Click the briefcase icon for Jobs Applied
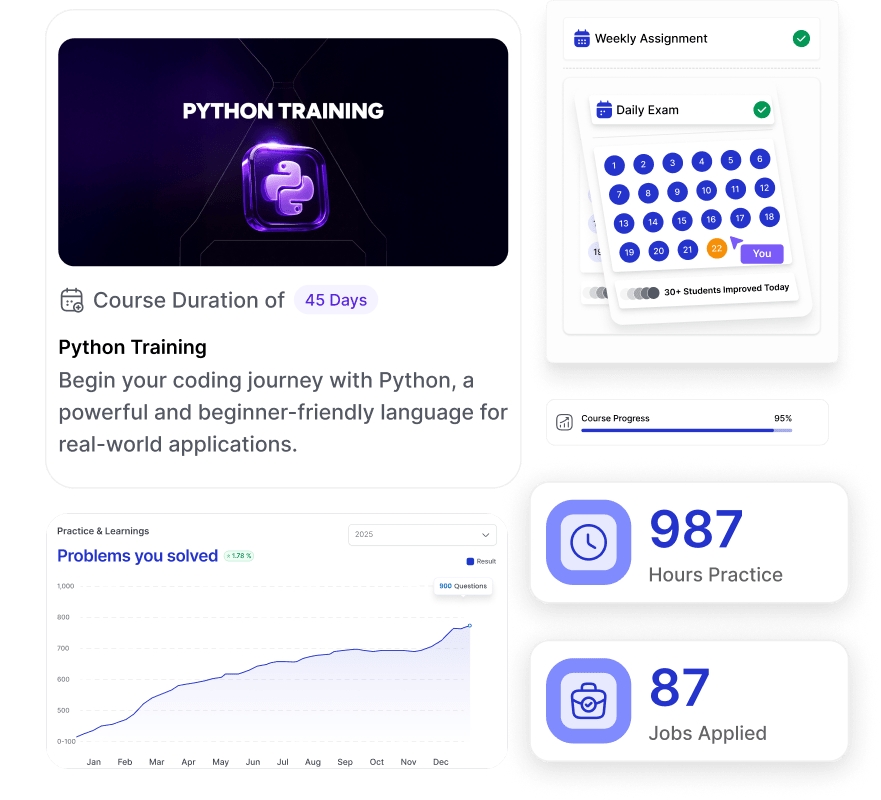The height and width of the screenshot is (800, 881). coord(588,701)
